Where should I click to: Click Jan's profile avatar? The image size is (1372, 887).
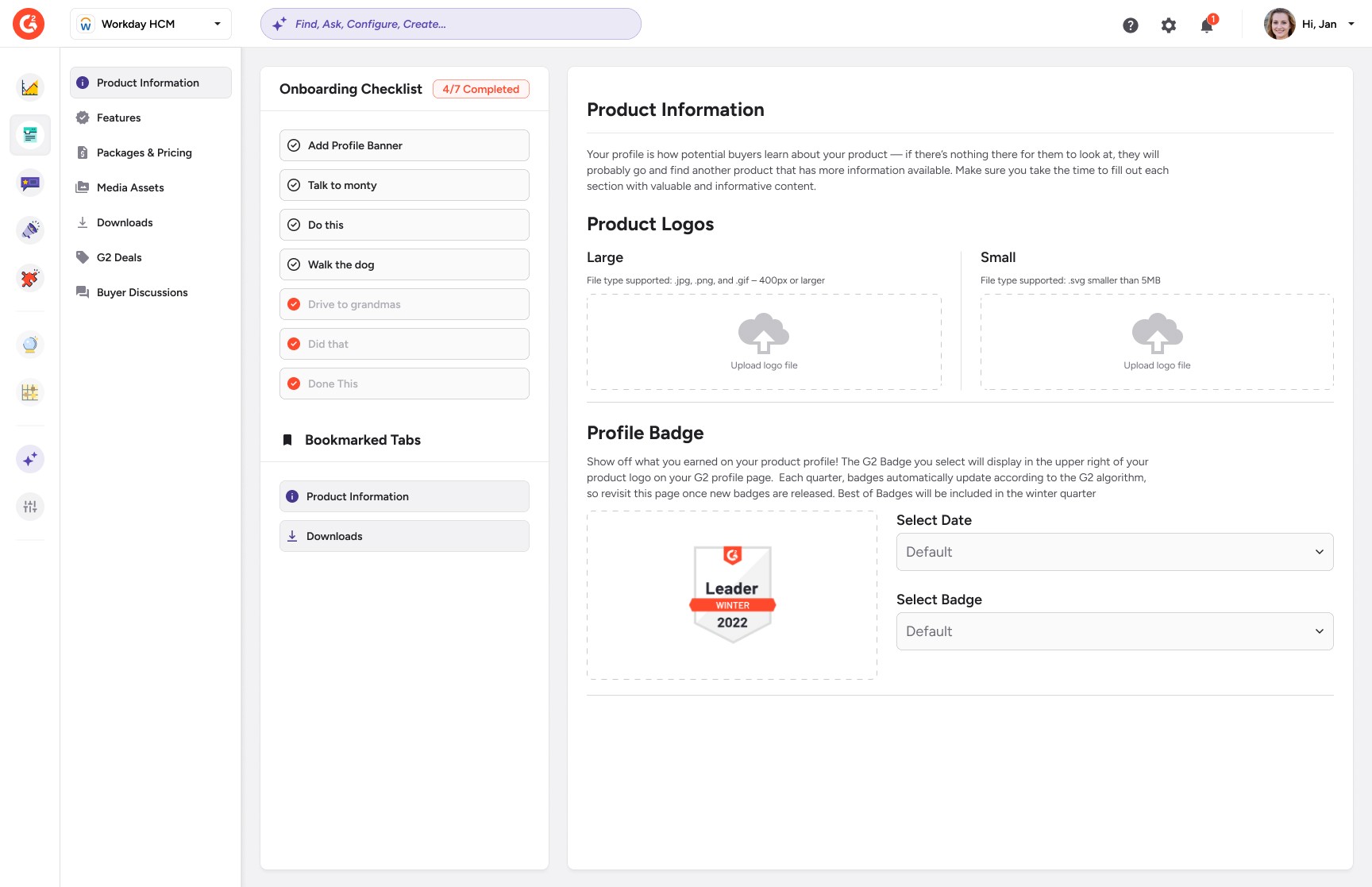(x=1280, y=24)
